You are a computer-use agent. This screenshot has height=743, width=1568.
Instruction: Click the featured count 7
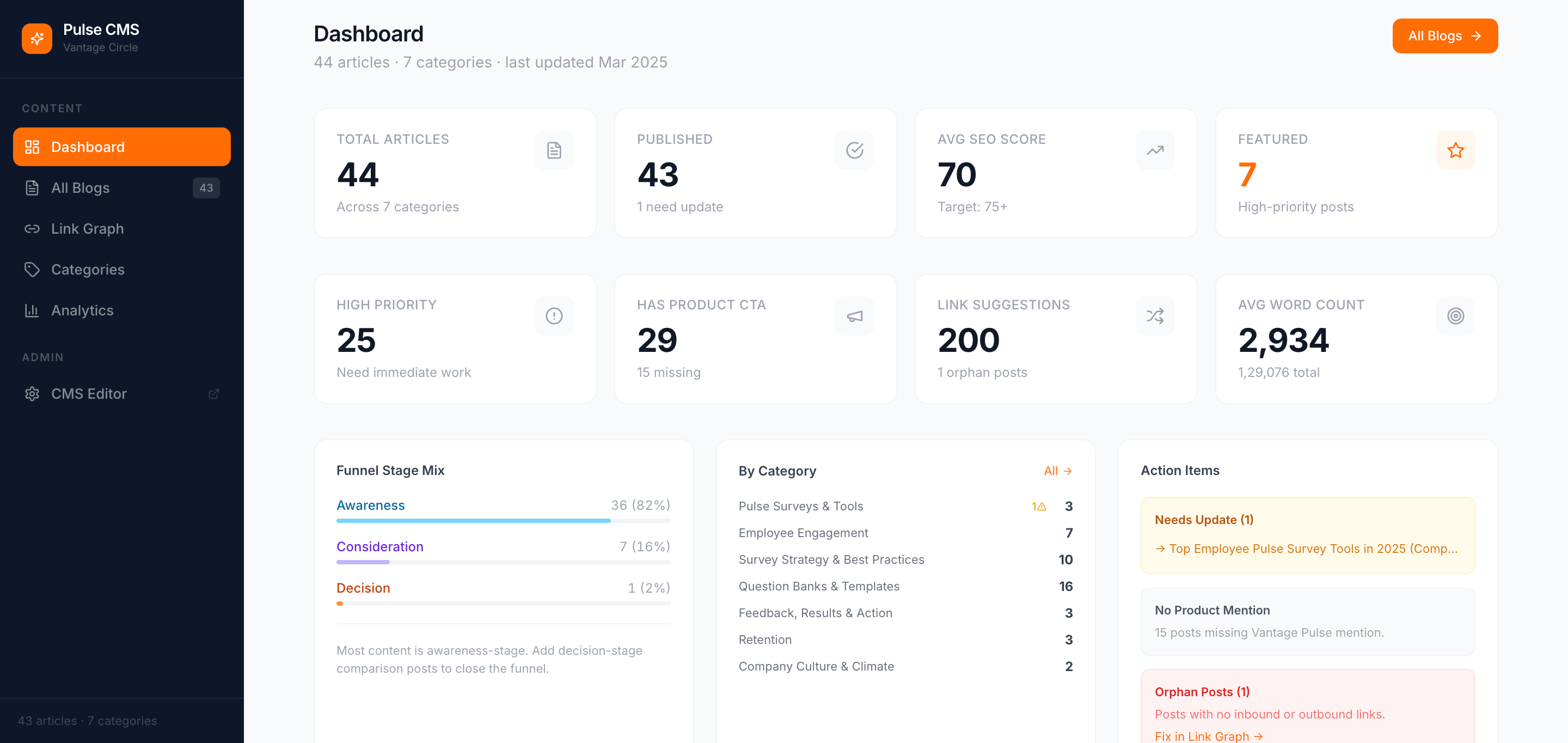pos(1247,175)
